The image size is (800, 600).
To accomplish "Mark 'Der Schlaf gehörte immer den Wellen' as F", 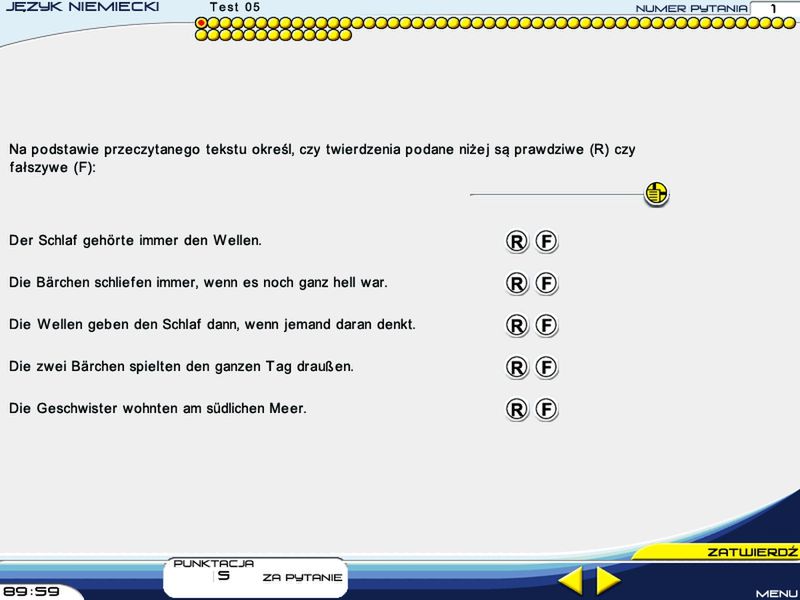I will (546, 242).
